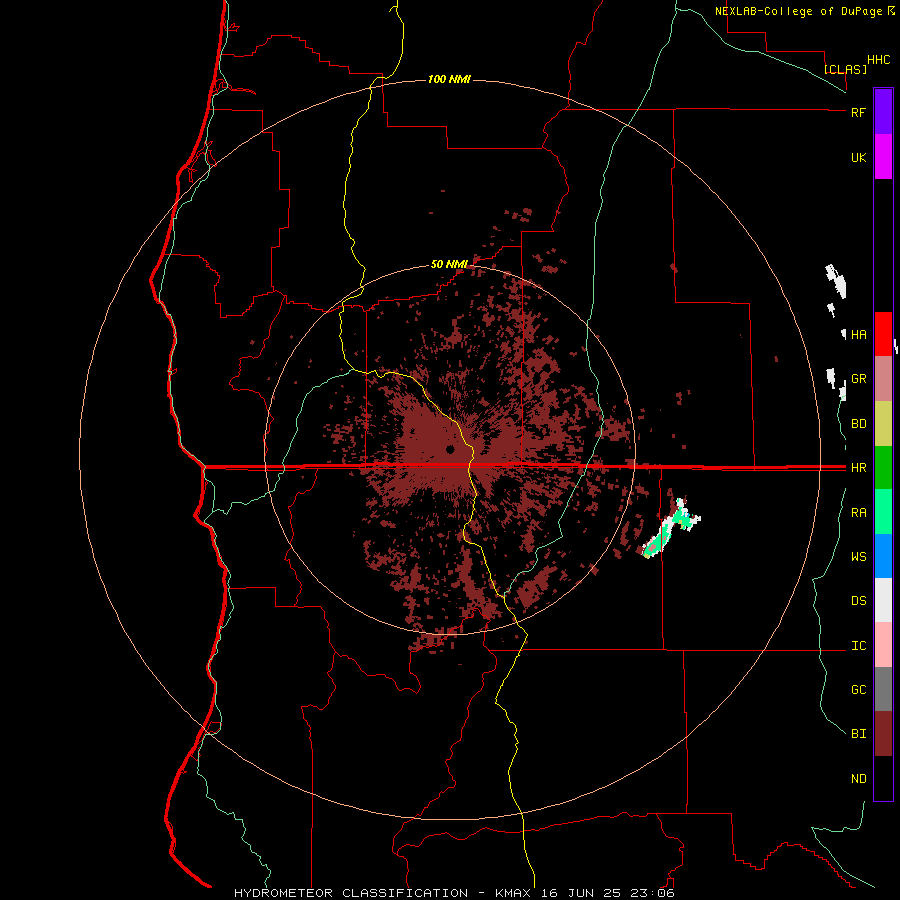Click the 'ND' legend label
Viewport: 900px width, 900px height.
click(858, 779)
